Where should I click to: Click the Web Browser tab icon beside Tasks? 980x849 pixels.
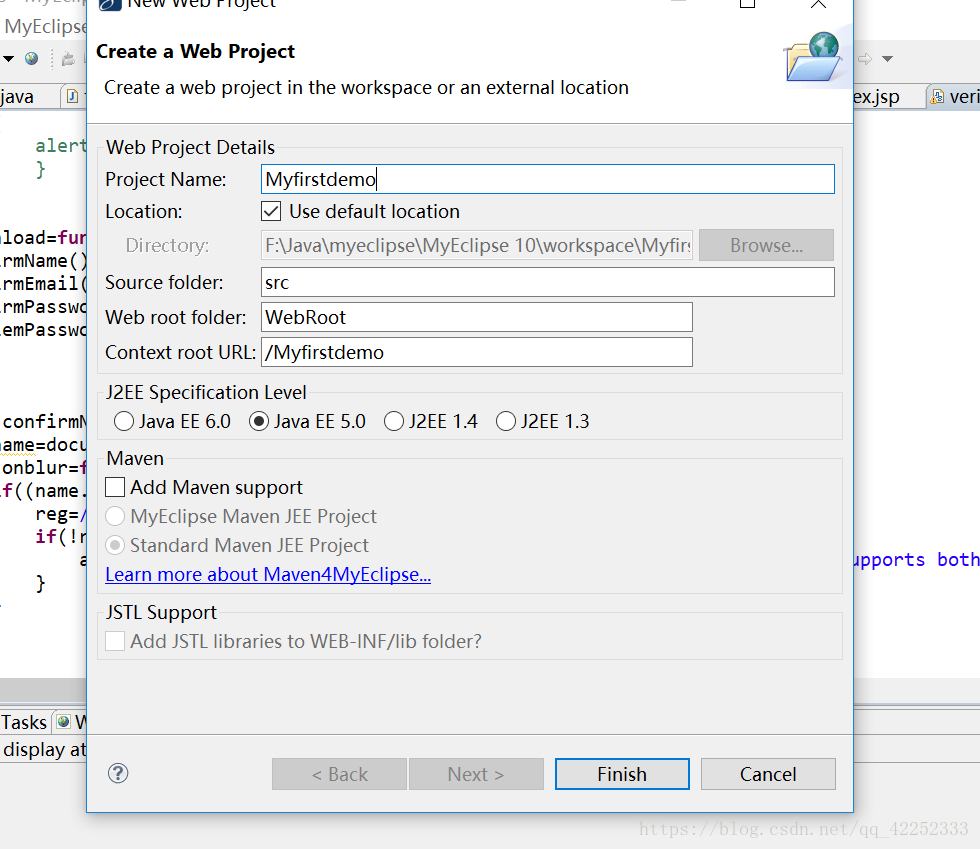click(x=63, y=722)
